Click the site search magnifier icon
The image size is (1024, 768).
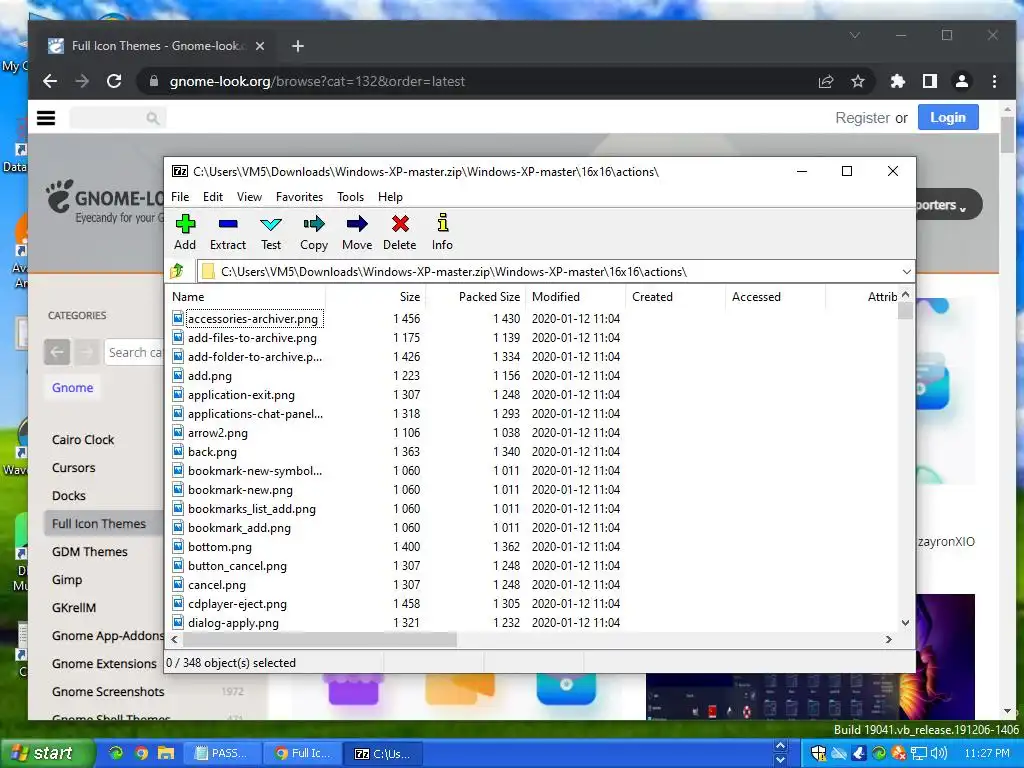[x=152, y=118]
